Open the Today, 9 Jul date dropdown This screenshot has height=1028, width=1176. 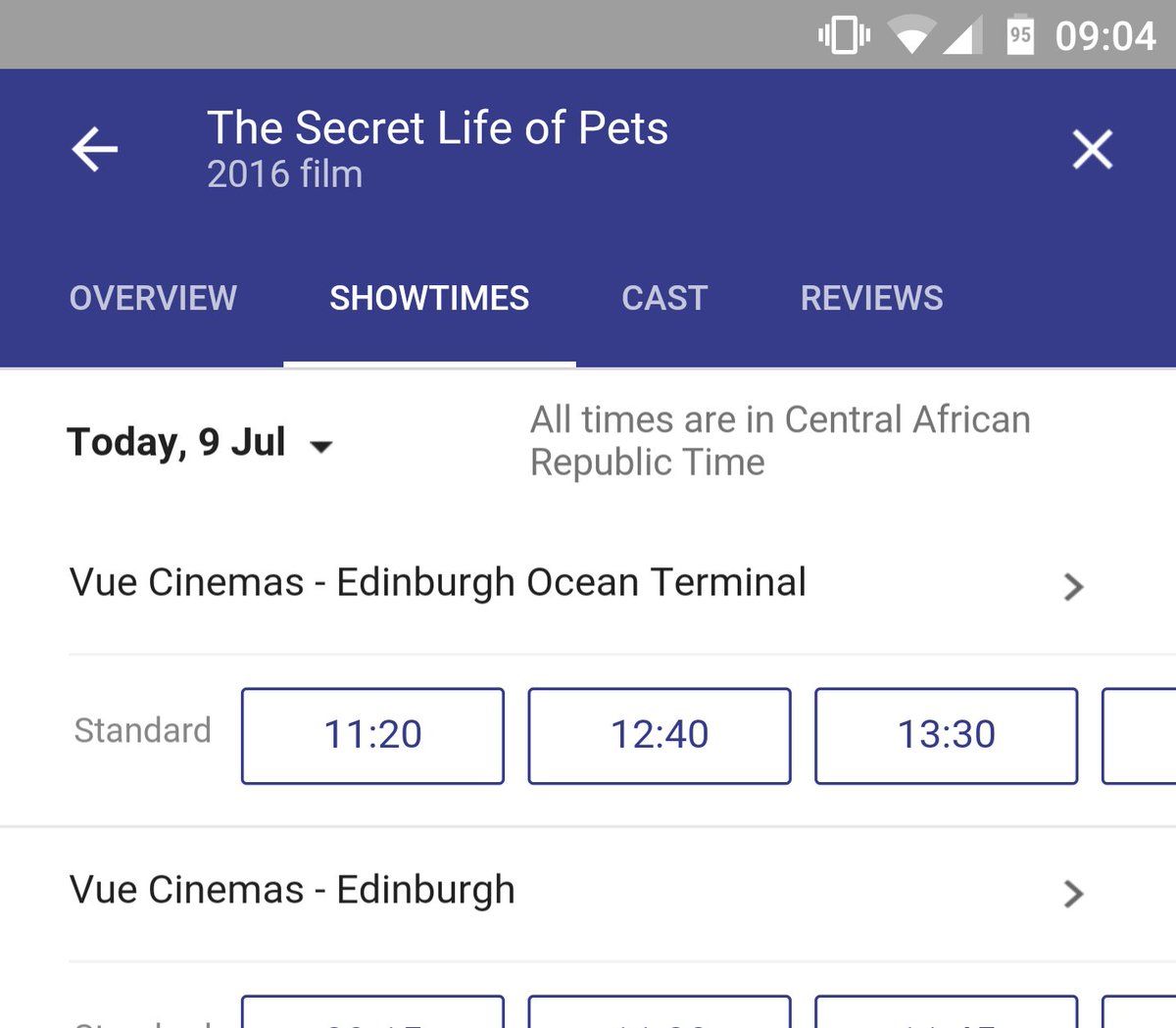click(x=200, y=443)
